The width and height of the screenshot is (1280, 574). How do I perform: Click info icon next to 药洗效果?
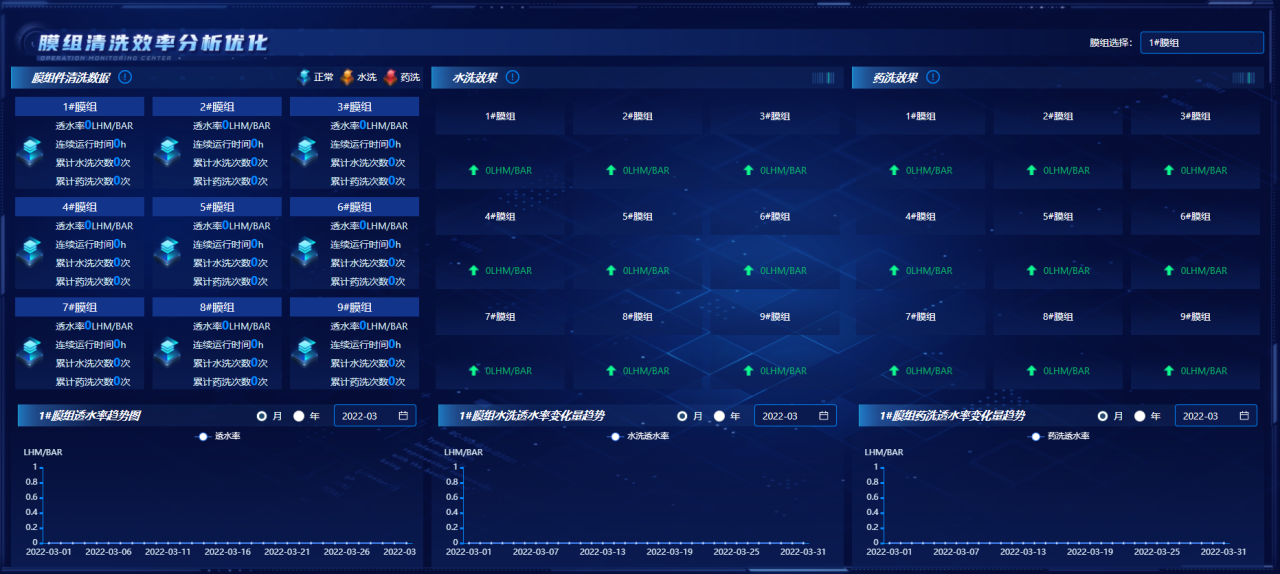click(933, 77)
